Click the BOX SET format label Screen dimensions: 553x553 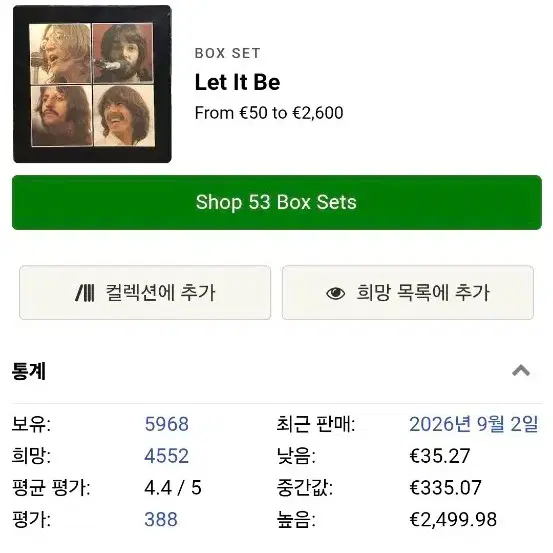pos(227,54)
